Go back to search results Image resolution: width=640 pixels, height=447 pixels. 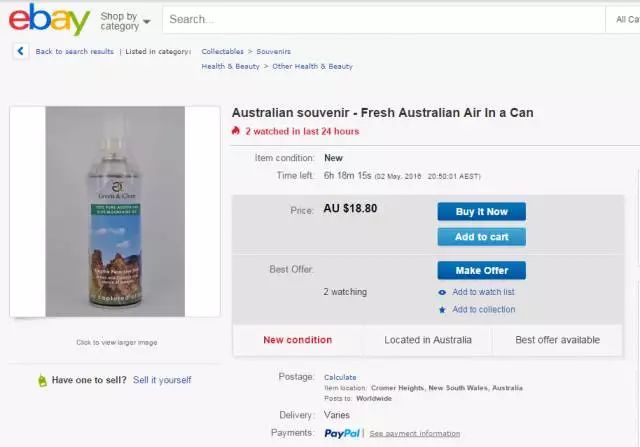[x=74, y=51]
